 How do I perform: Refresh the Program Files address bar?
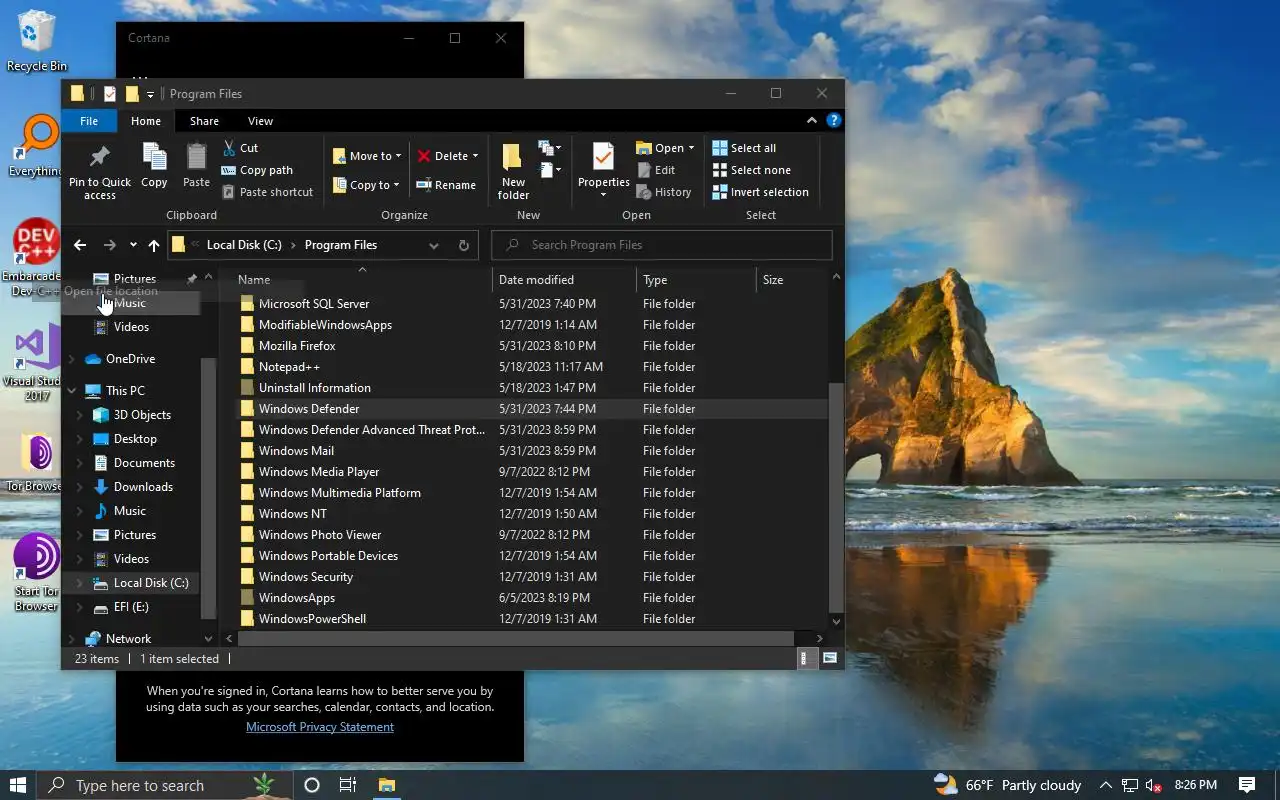[464, 245]
